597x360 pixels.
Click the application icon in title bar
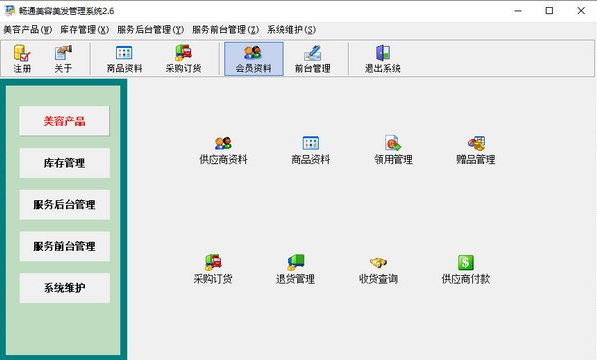click(10, 11)
